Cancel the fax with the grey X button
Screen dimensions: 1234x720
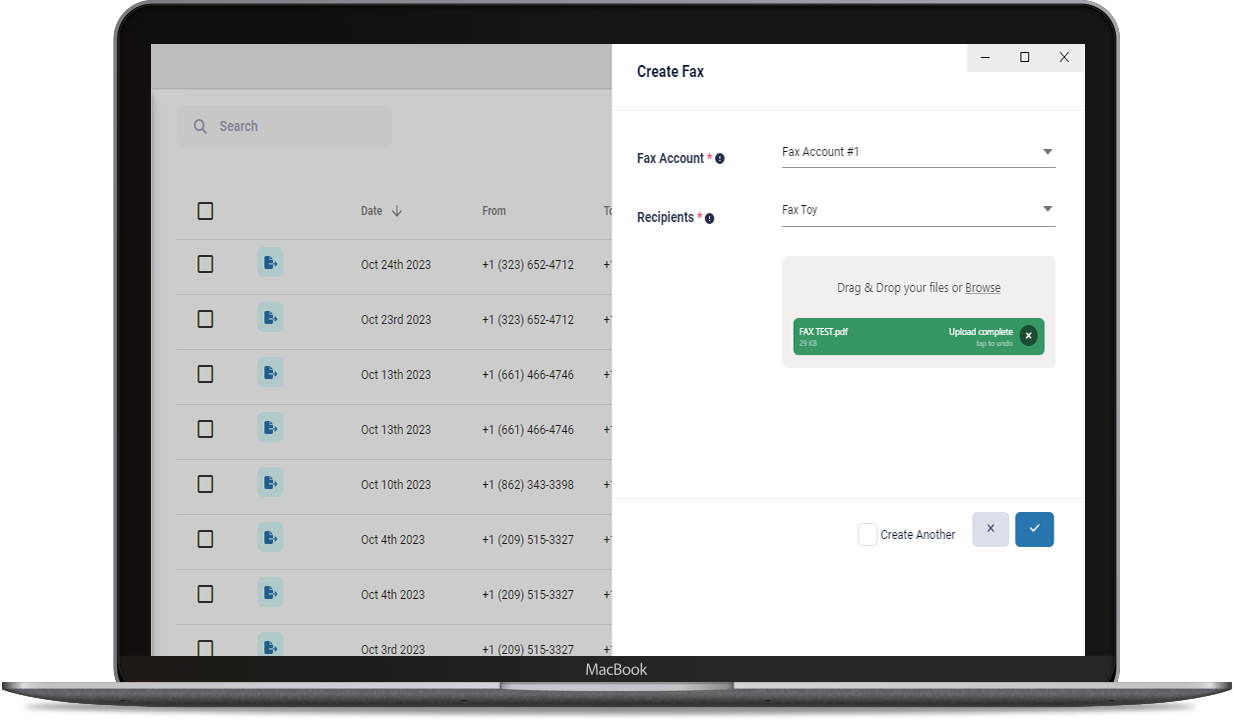coord(990,529)
